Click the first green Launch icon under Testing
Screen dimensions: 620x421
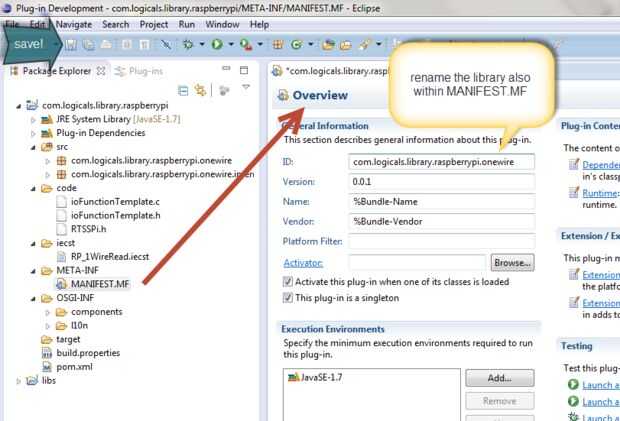573,385
